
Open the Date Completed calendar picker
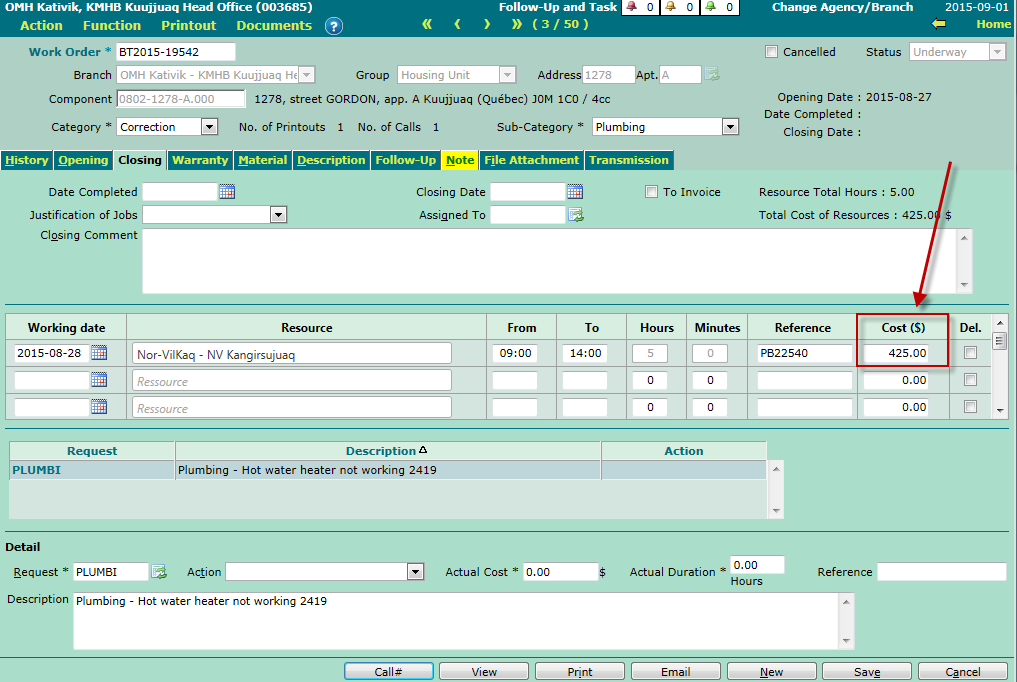226,192
